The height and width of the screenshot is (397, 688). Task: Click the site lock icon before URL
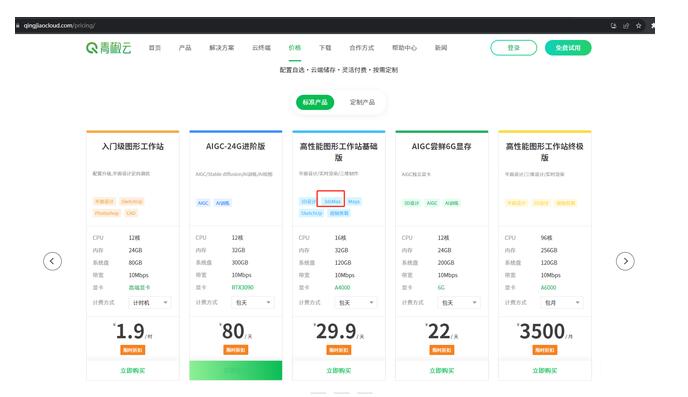(x=18, y=26)
